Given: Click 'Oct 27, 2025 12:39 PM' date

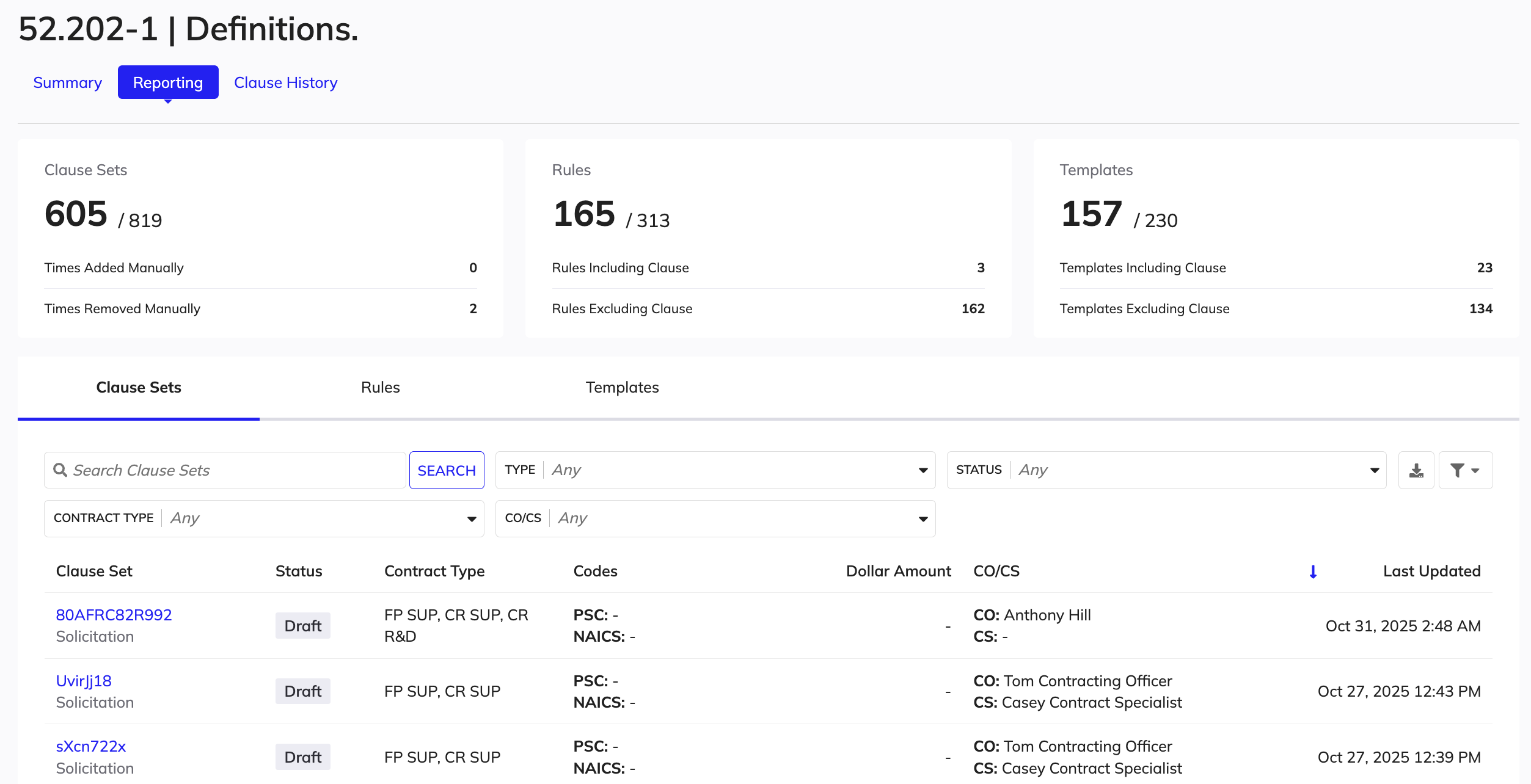Looking at the screenshot, I should pyautogui.click(x=1399, y=757).
